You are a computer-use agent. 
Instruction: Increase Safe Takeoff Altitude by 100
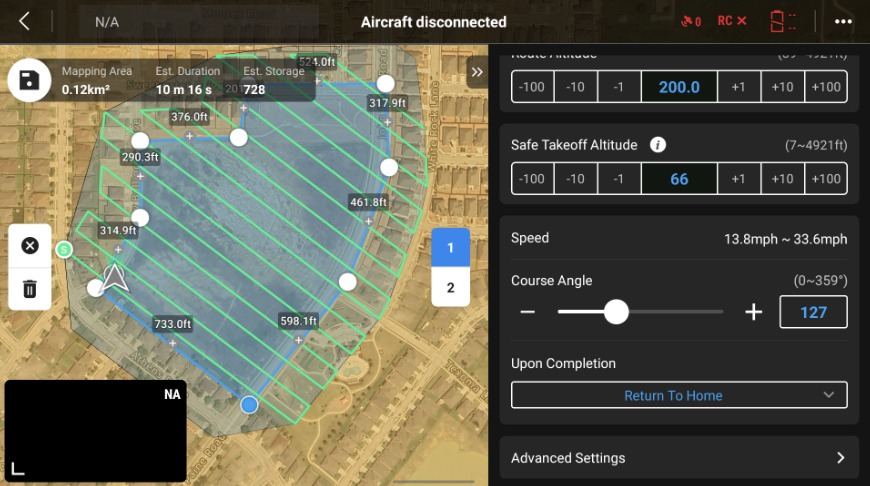pos(826,179)
